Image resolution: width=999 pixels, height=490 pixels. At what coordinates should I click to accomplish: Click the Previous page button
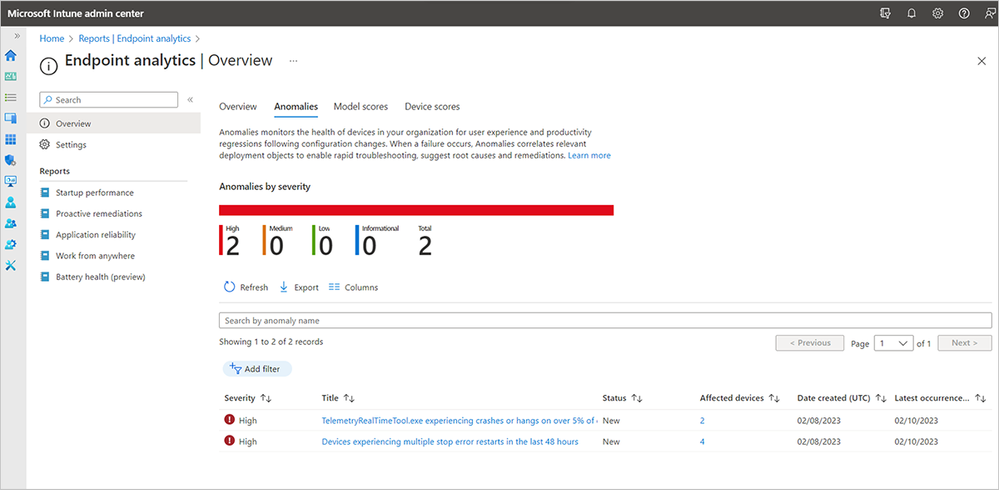click(x=810, y=343)
